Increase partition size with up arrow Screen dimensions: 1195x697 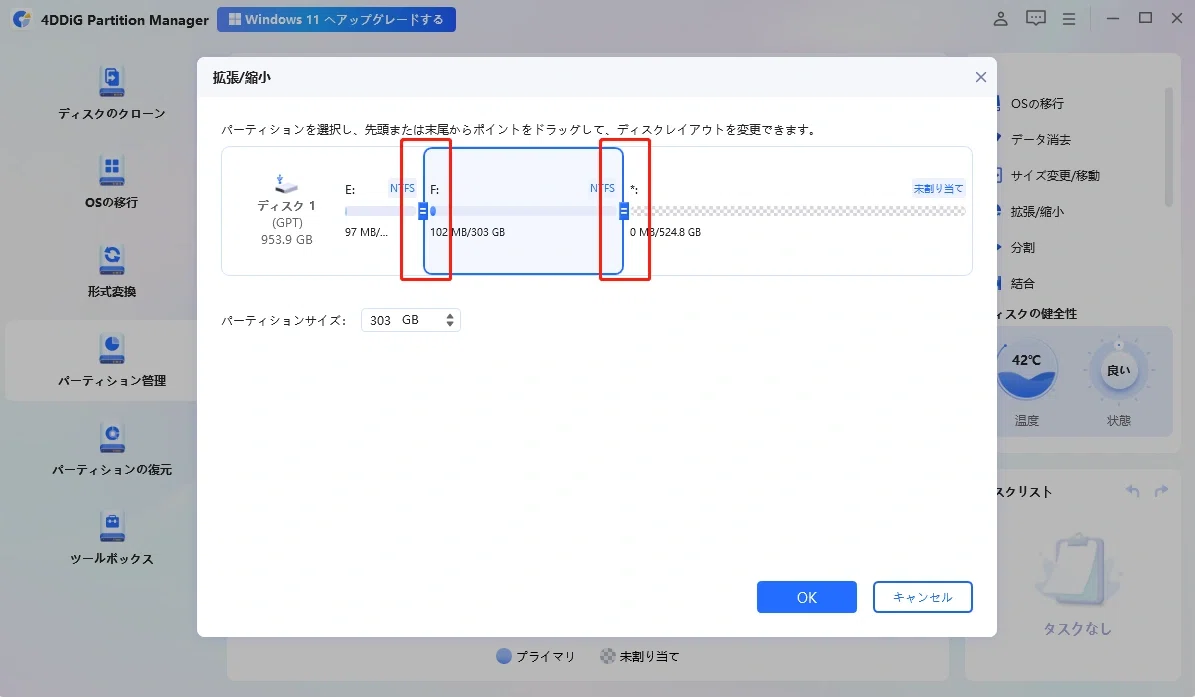click(x=450, y=315)
